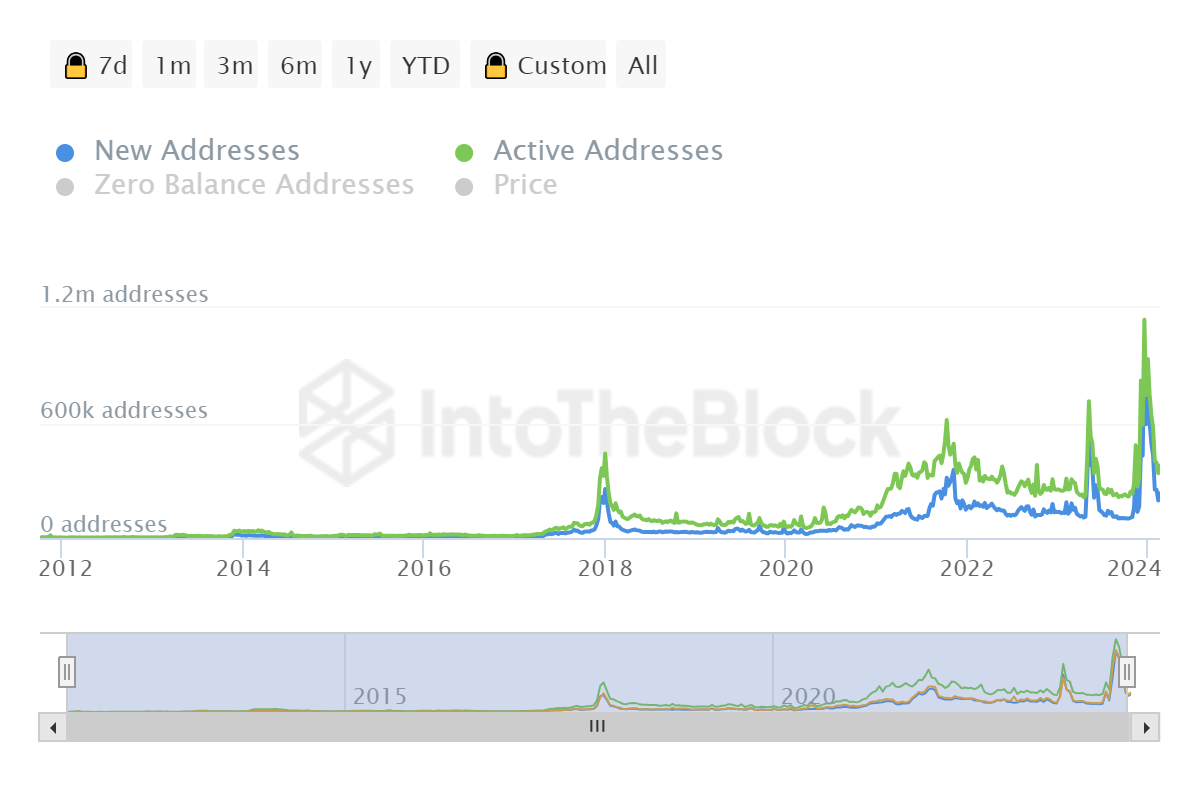This screenshot has width=1200, height=800.
Task: Click the lock icon beside Custom
Action: [x=495, y=66]
